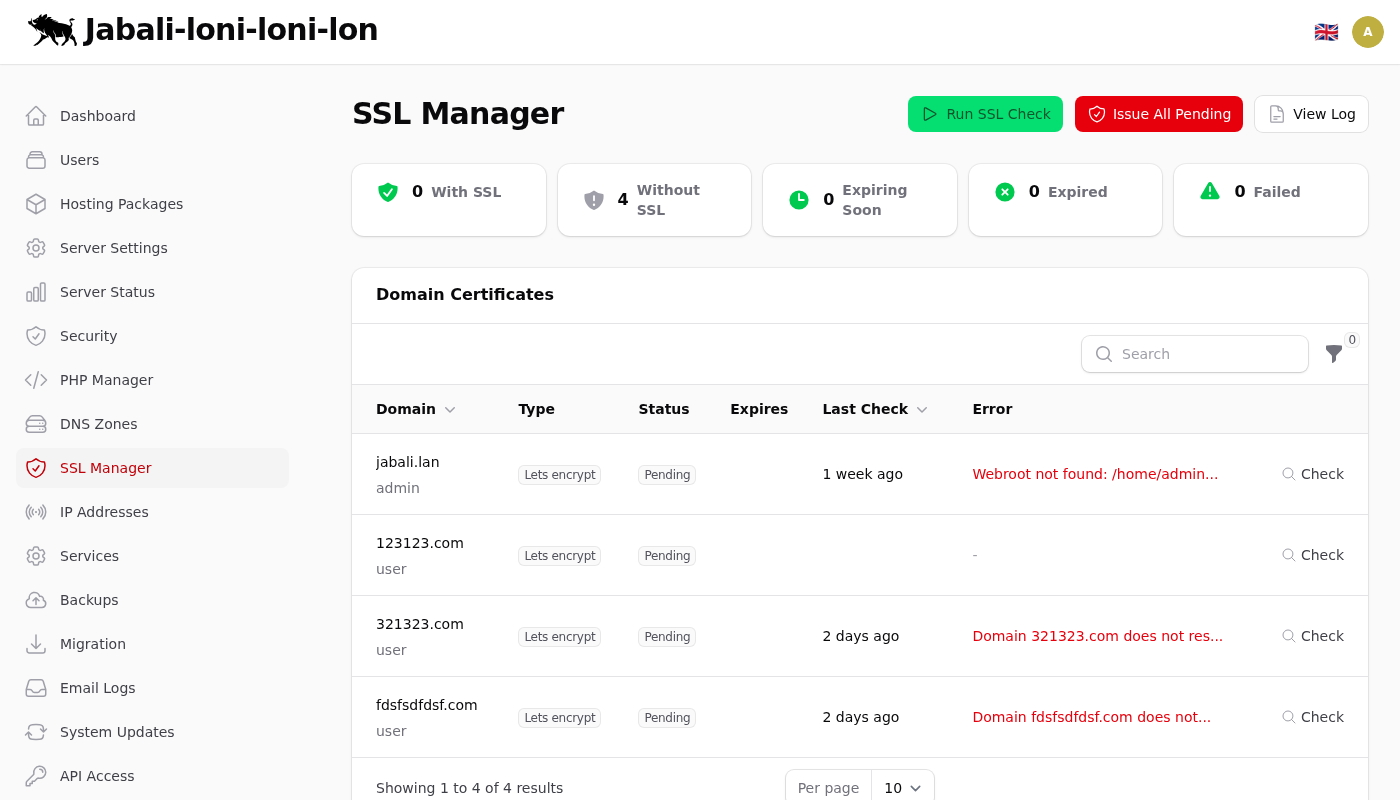
Task: Open DNS Zones in sidebar
Action: [98, 424]
